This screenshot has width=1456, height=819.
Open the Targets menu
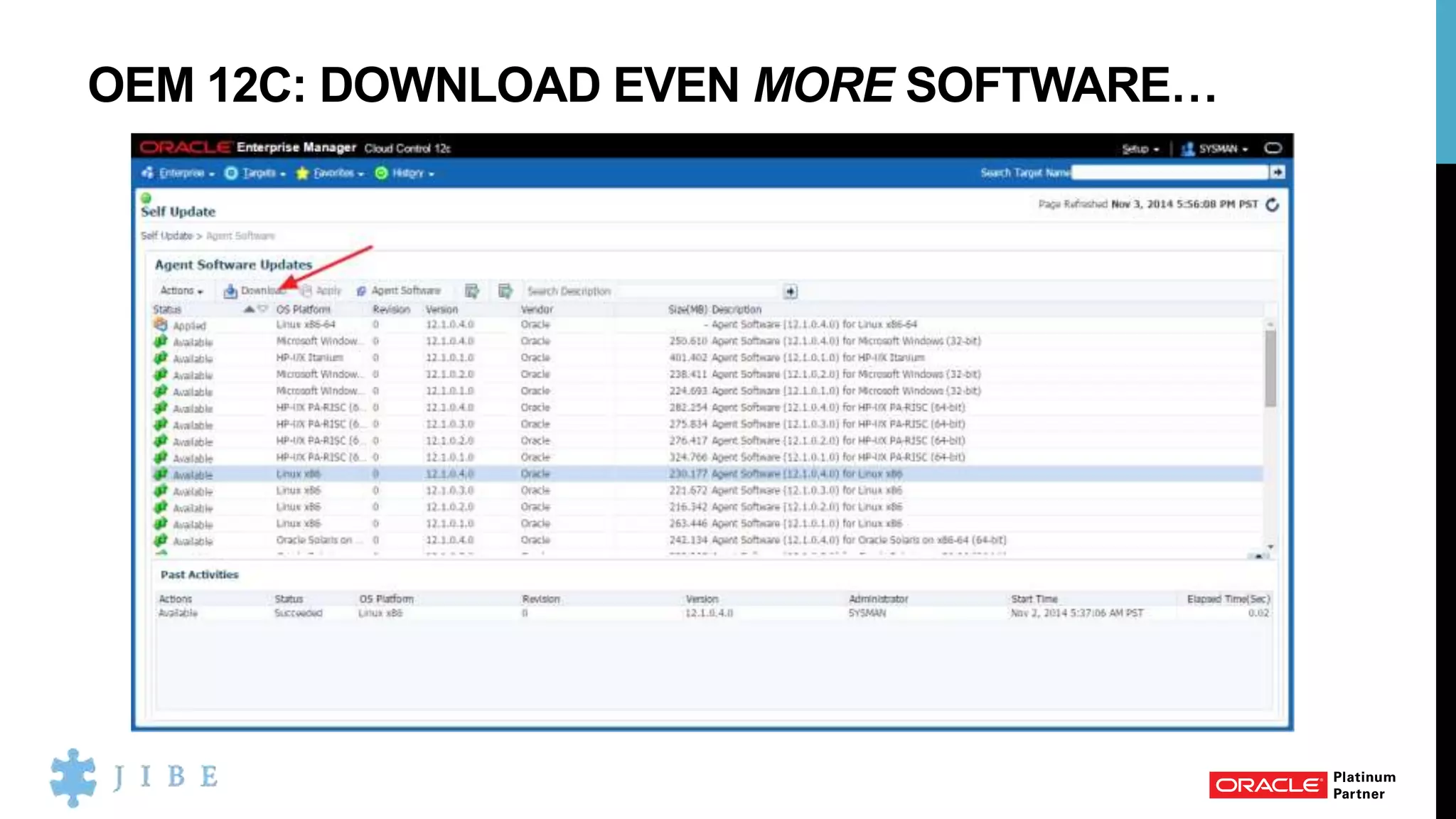point(255,173)
